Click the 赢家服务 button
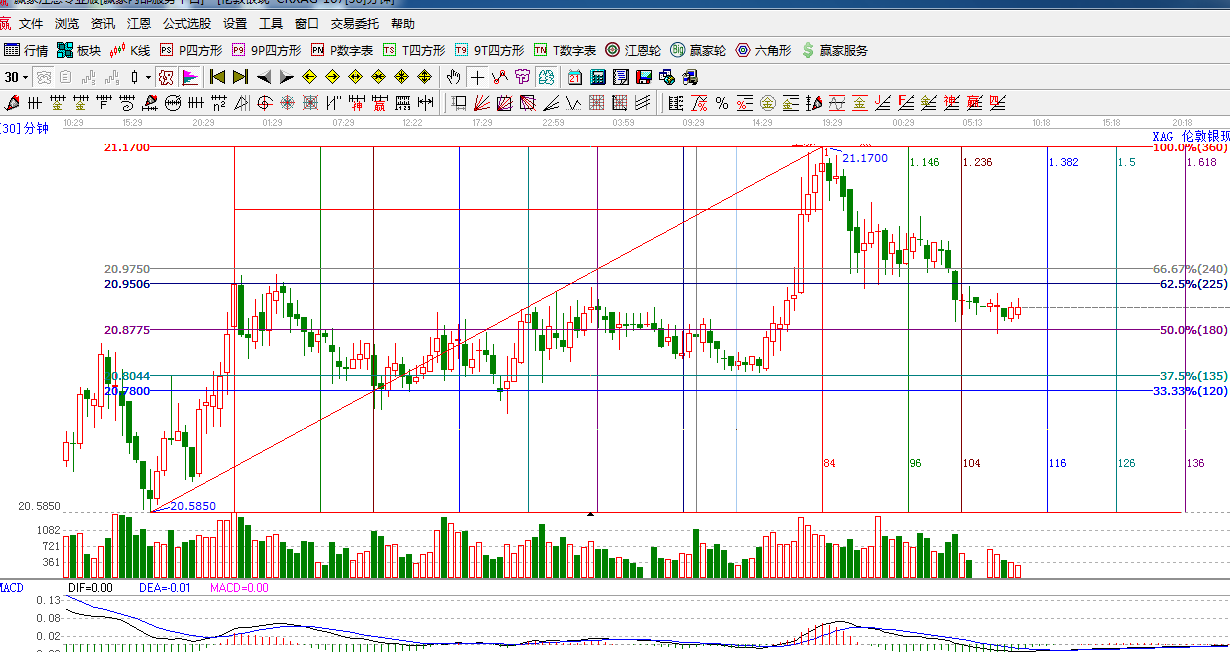This screenshot has height=652, width=1230. 836,50
